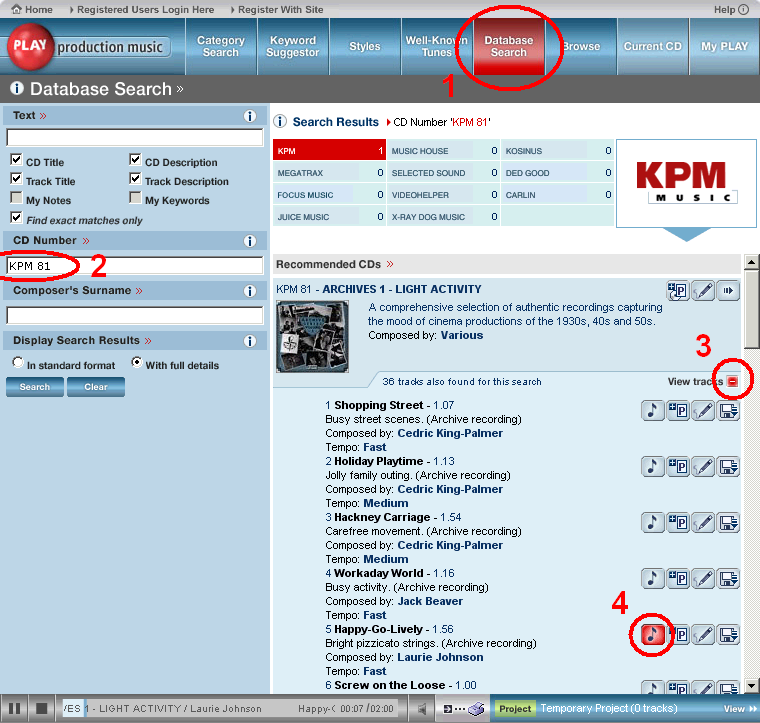Uncheck the CD Title checkbox

[16, 161]
